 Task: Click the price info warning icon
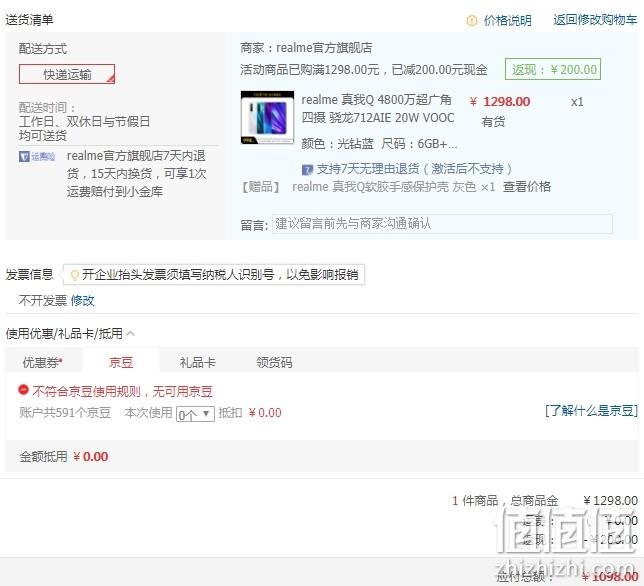(472, 21)
